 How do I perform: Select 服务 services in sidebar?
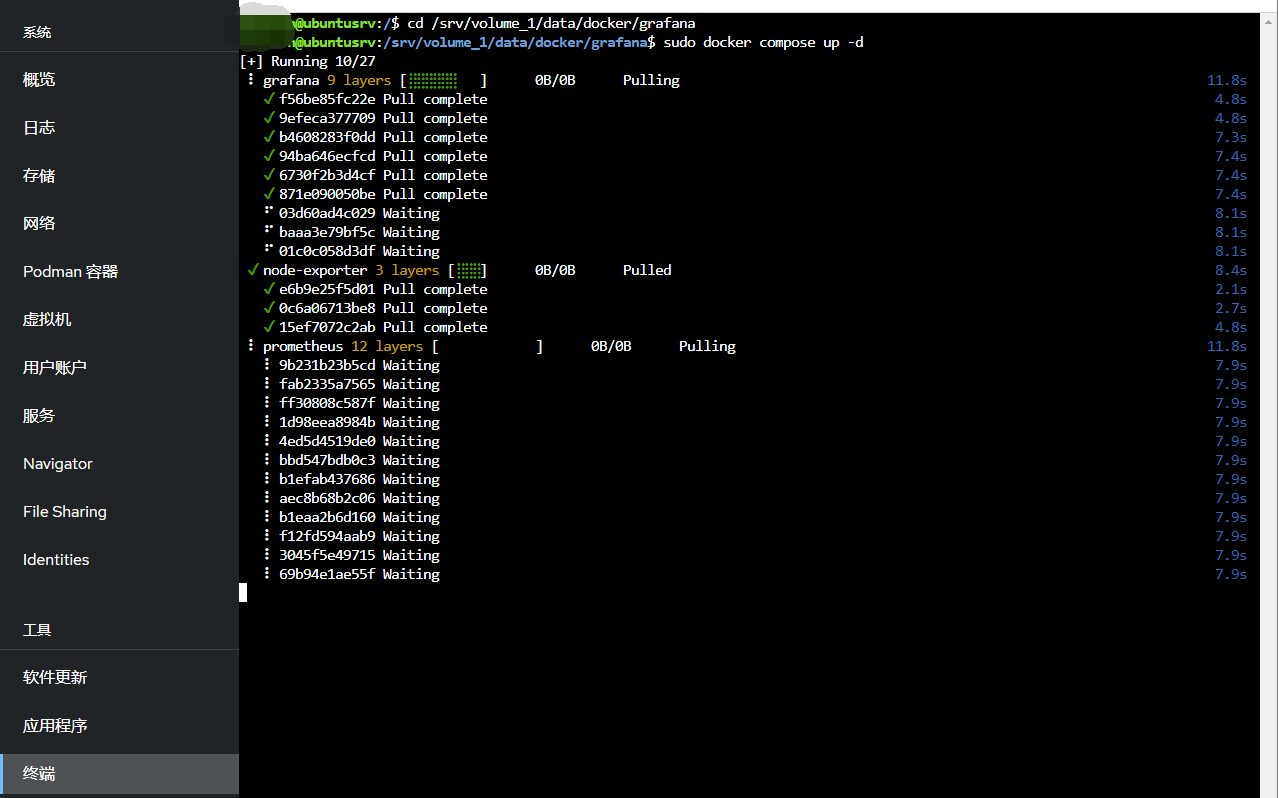pyautogui.click(x=39, y=416)
